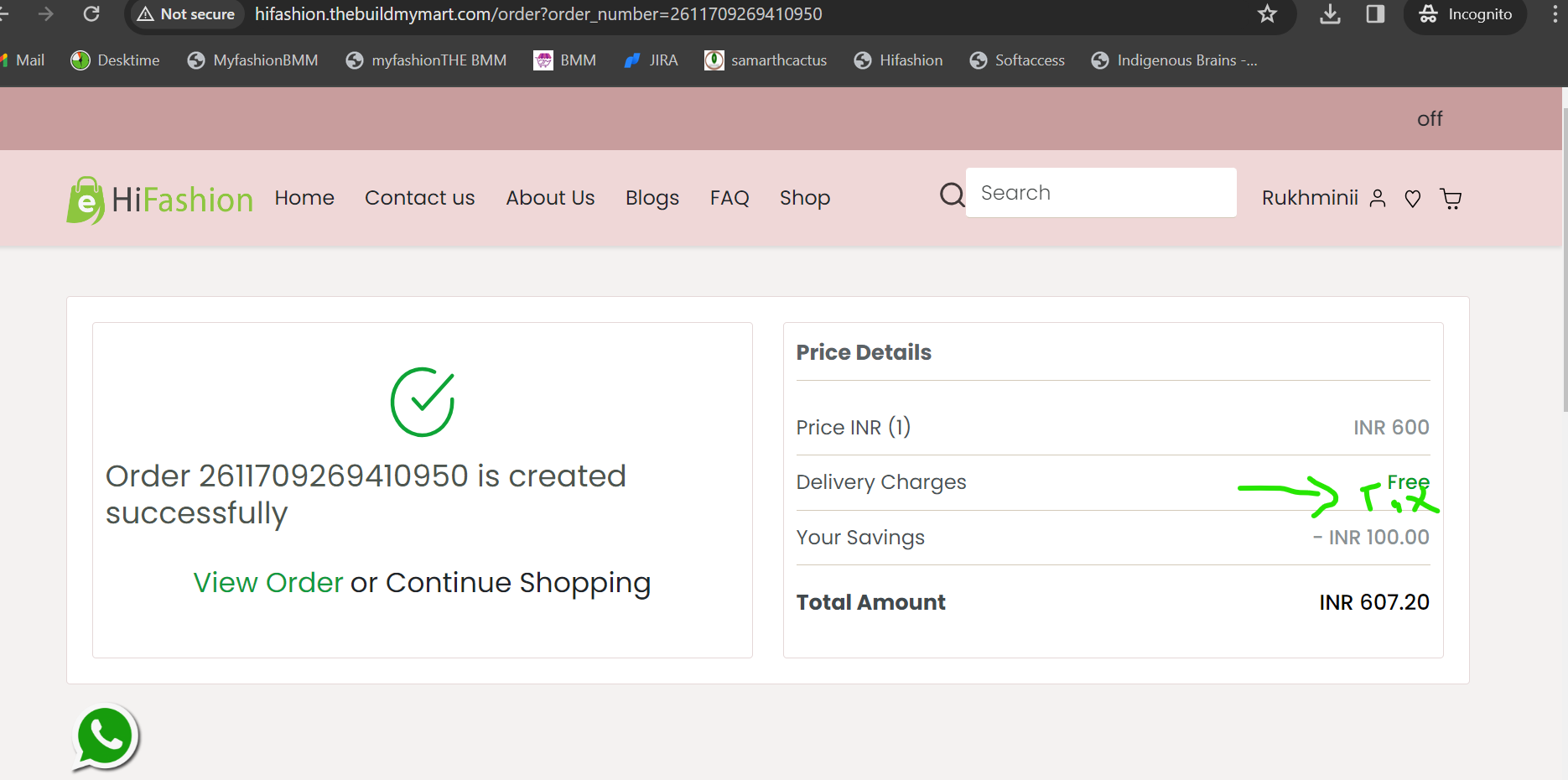Viewport: 1568px width, 780px height.
Task: Go to the Home menu item
Action: (304, 198)
